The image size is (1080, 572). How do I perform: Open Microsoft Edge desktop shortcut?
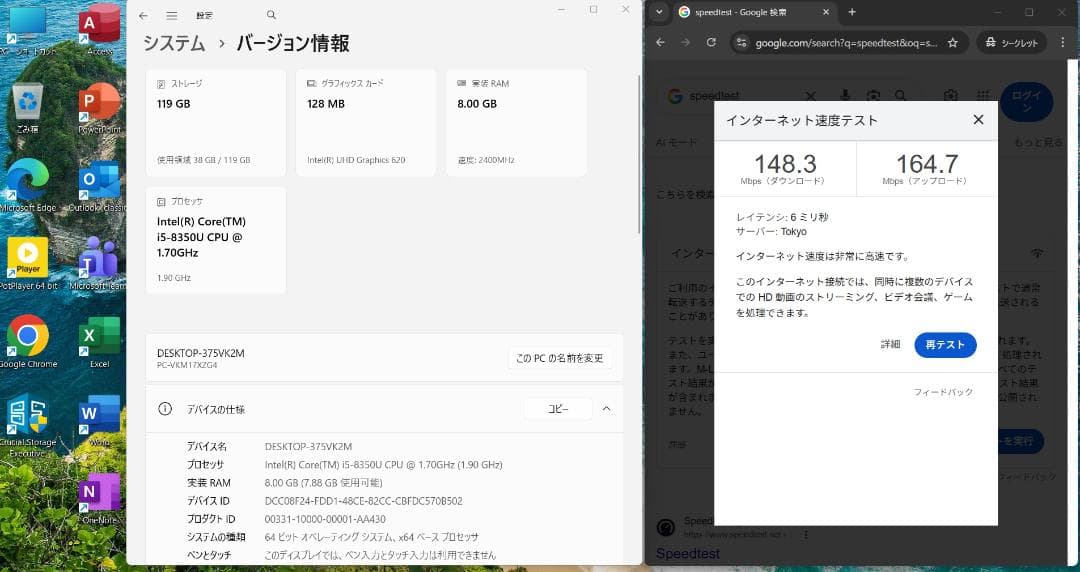[x=28, y=186]
